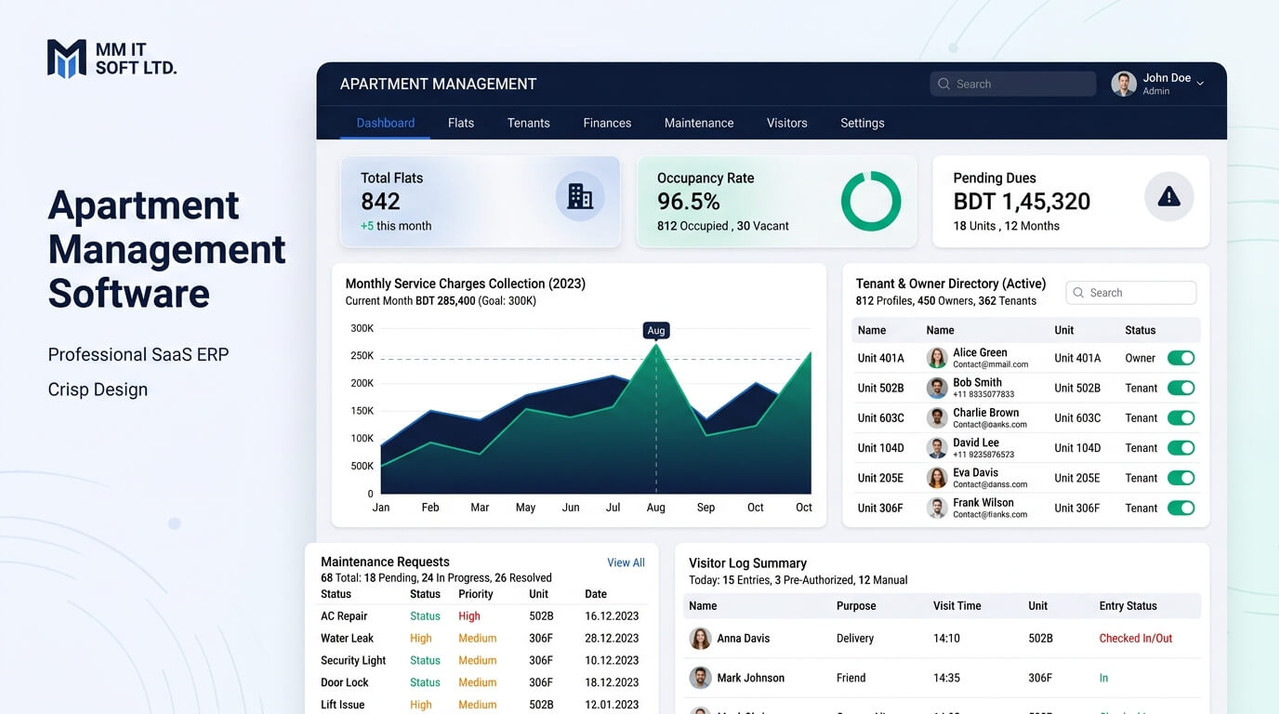Click the Owner status for Alice Green
Image resolution: width=1279 pixels, height=714 pixels.
(1140, 358)
